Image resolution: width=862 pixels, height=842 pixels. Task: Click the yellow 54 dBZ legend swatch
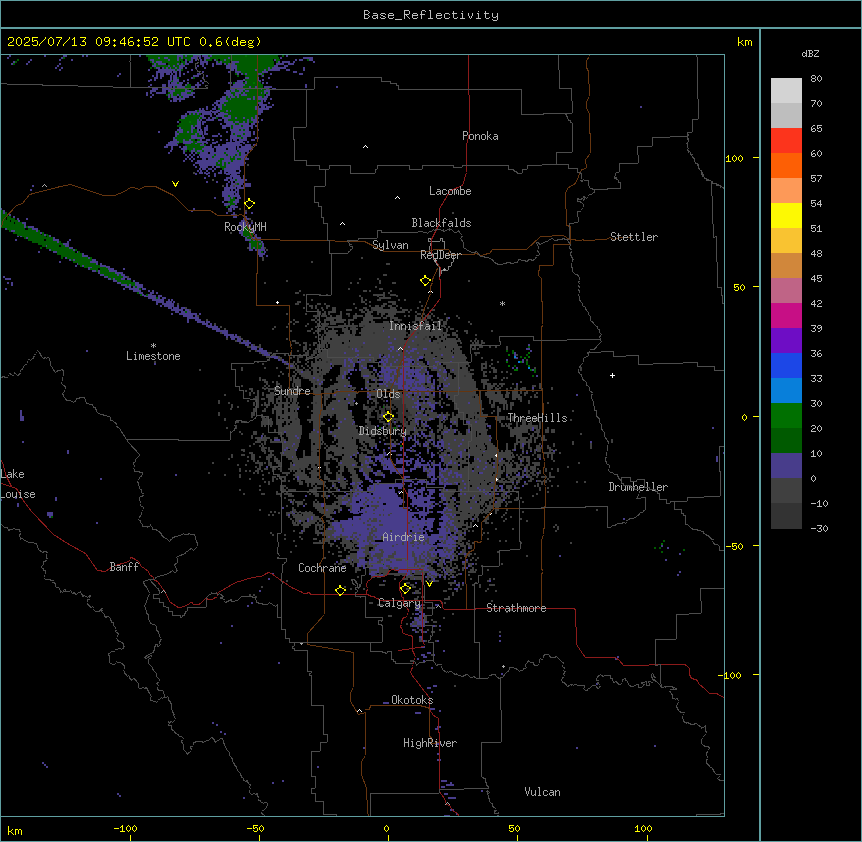point(786,215)
